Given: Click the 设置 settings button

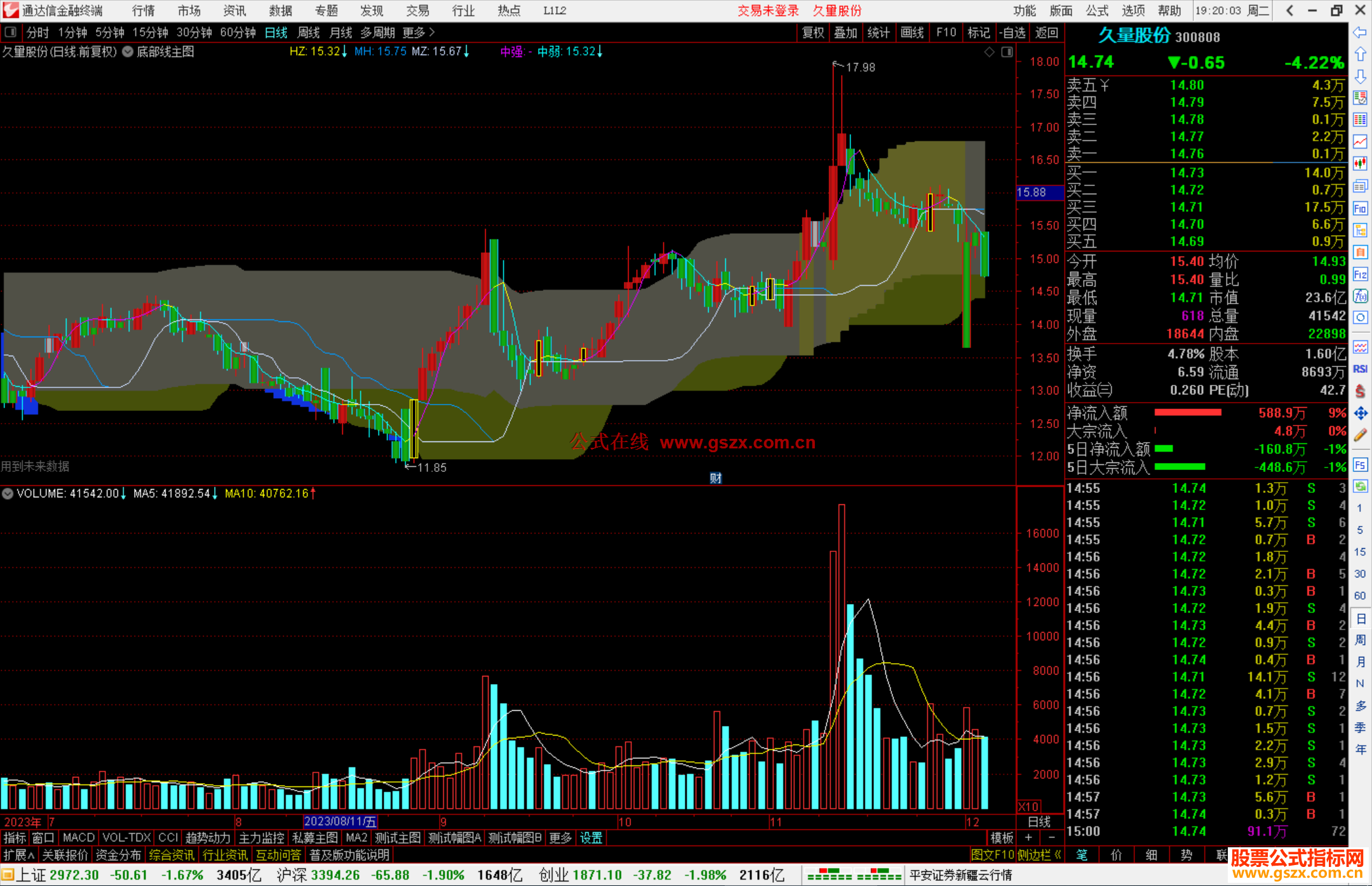Looking at the screenshot, I should coord(591,838).
